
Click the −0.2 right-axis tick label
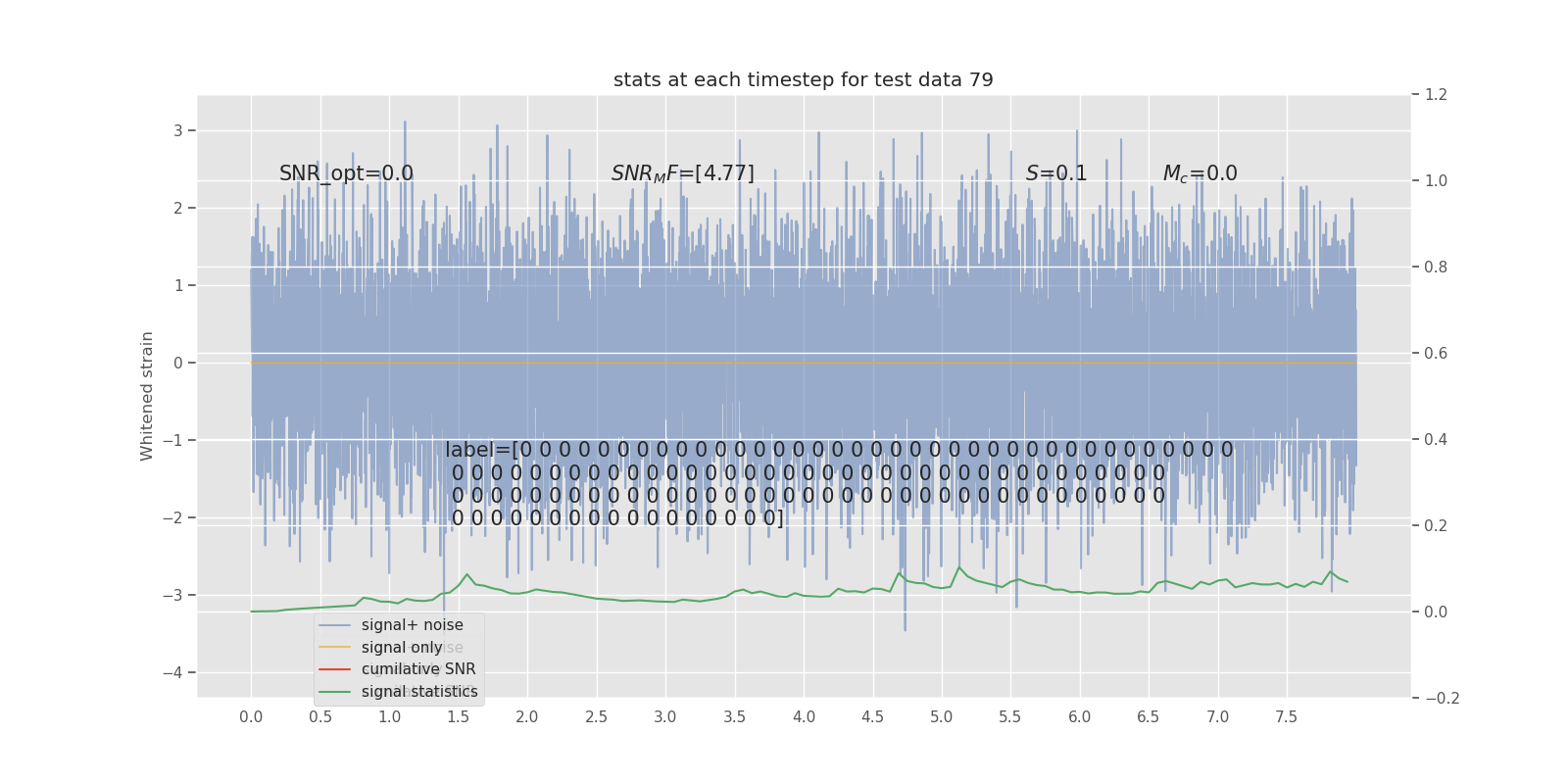[1442, 698]
